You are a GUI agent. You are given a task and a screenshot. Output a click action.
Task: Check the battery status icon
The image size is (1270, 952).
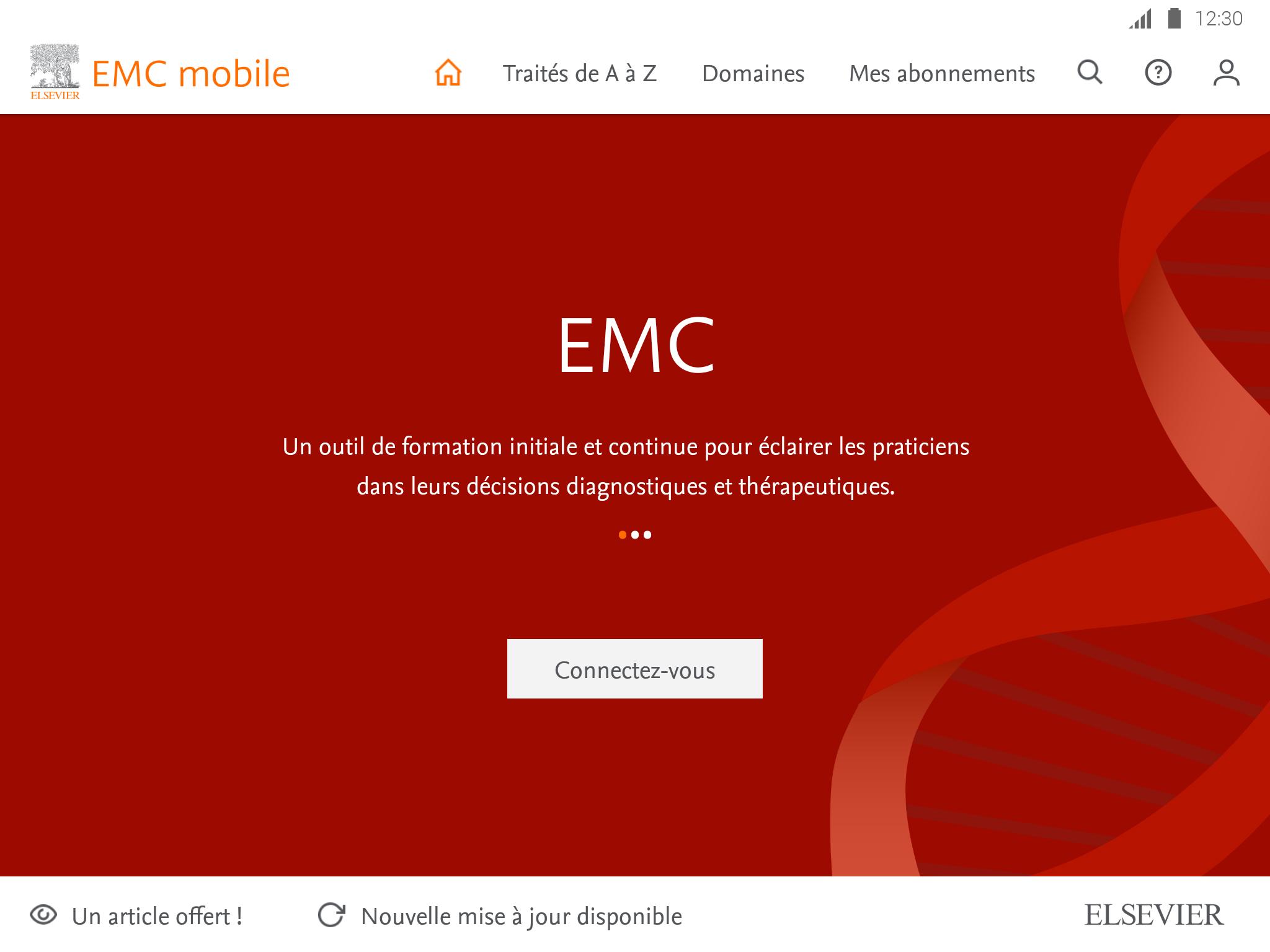tap(1174, 19)
